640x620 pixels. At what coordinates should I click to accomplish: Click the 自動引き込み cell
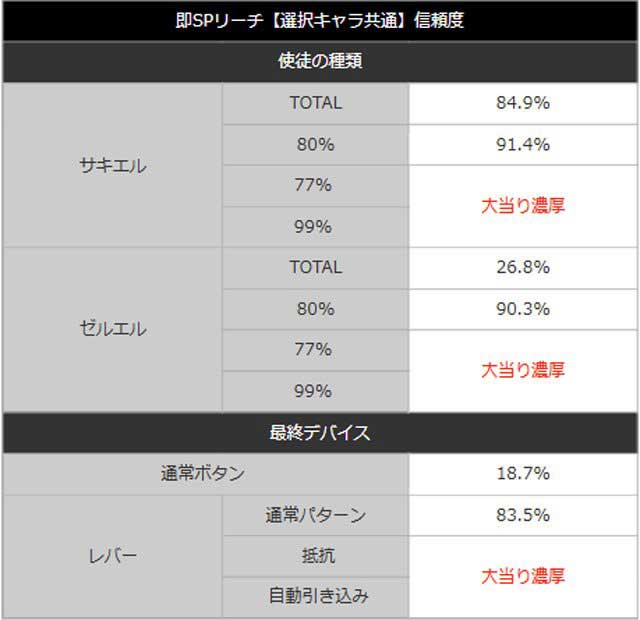315,597
